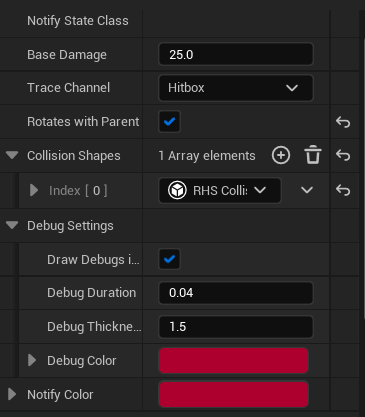Click the RHS Collision cube class icon

pos(177,190)
